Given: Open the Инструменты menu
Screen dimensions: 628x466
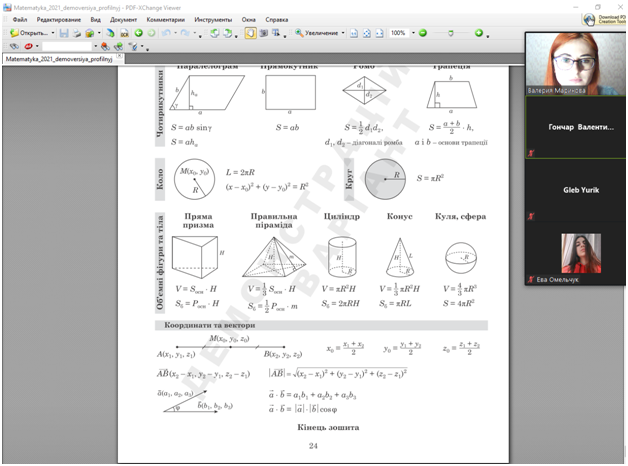Looking at the screenshot, I should 214,19.
